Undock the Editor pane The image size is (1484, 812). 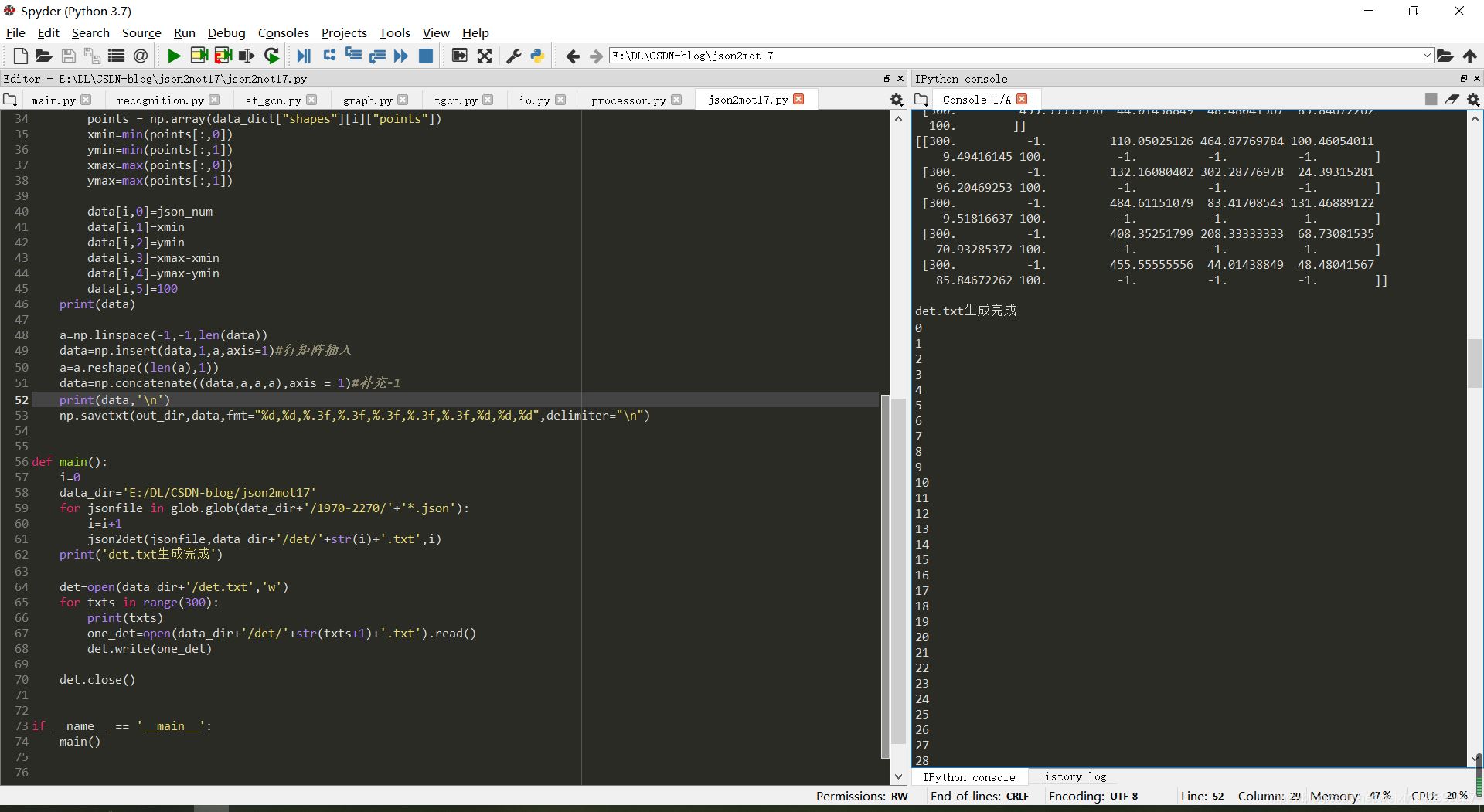pos(887,79)
